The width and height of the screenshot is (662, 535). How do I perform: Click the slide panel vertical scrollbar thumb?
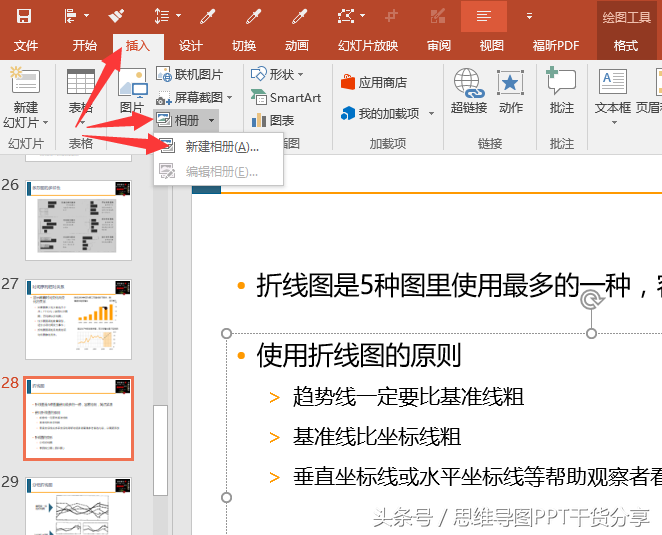click(x=160, y=450)
